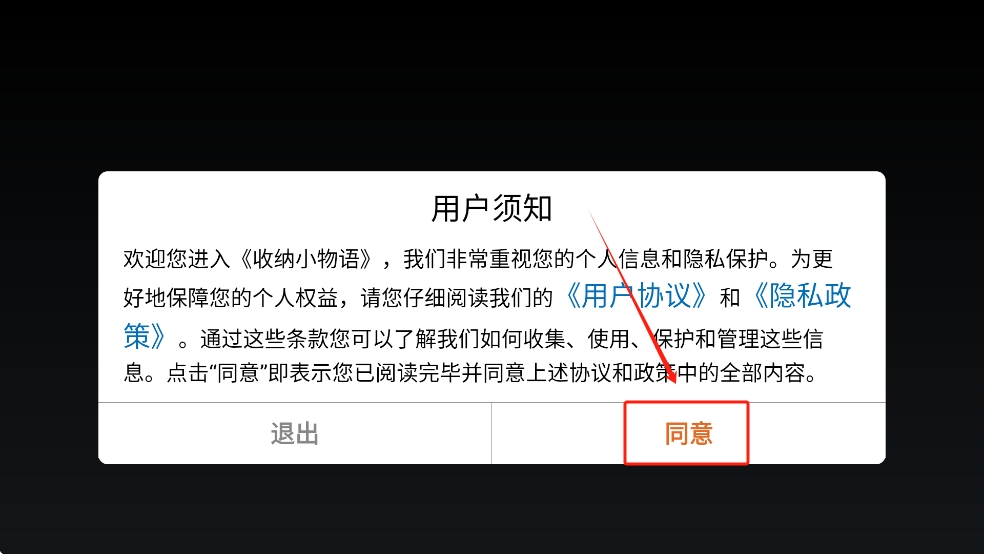
Task: Click the word 和 between the links
Action: [x=730, y=297]
